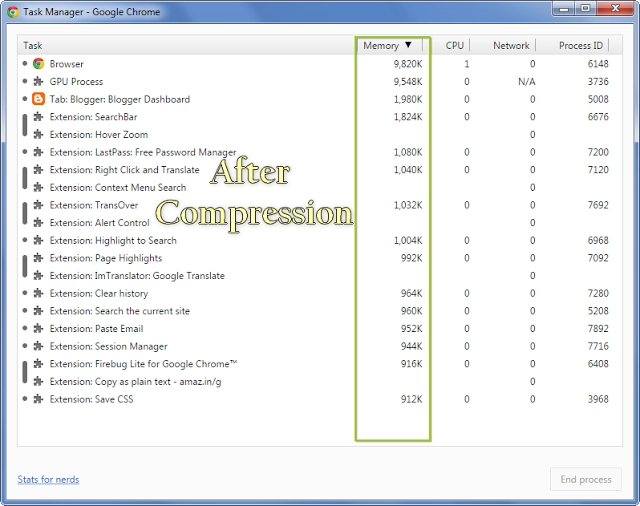This screenshot has height=506, width=640.
Task: Click puzzle icon of Search the current site
Action: [38, 311]
